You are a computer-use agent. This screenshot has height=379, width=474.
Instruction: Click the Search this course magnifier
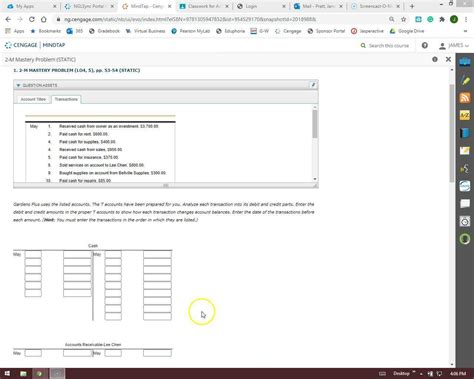coord(363,45)
